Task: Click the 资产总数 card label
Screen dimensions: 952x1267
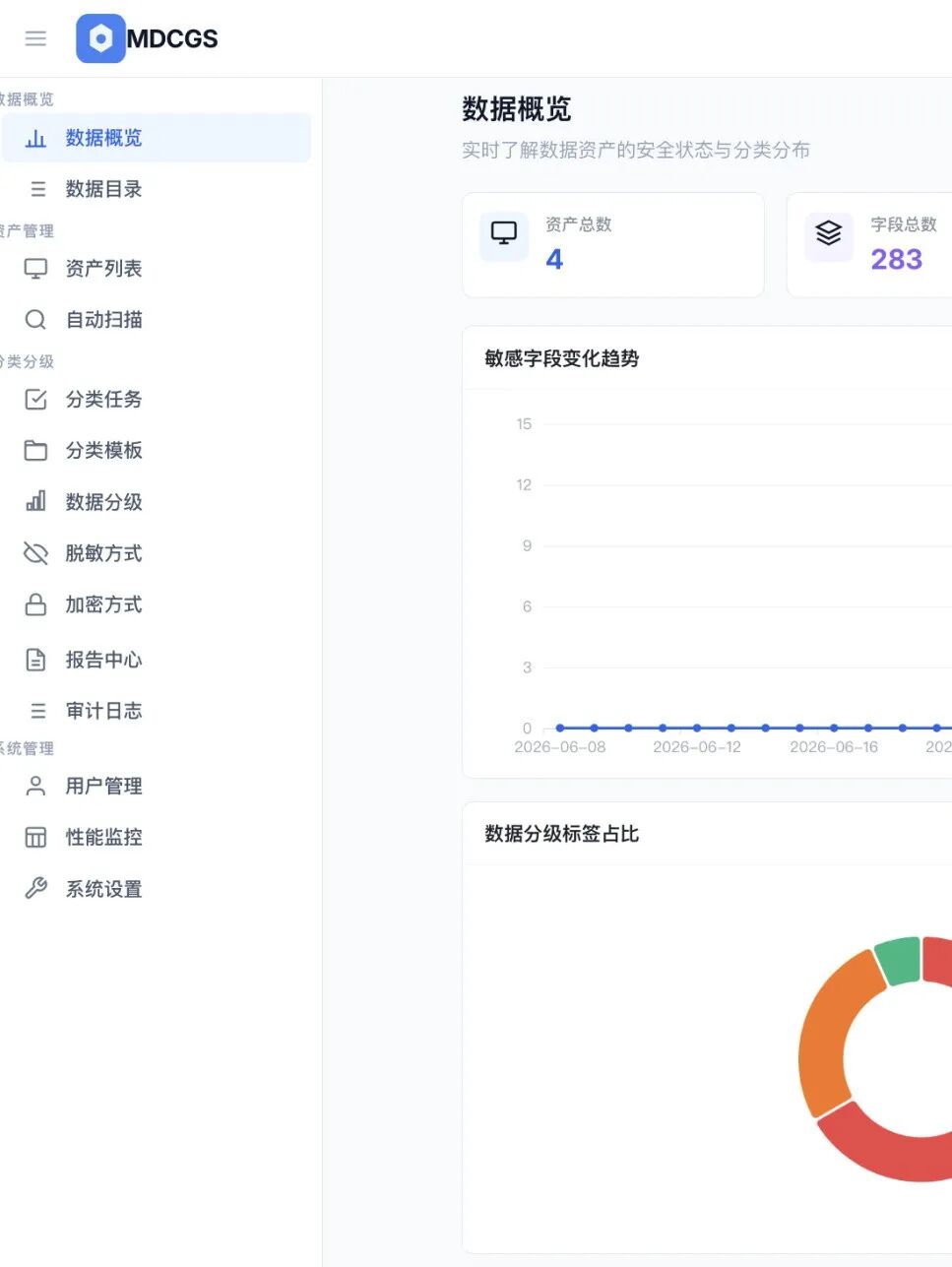Action: (579, 224)
